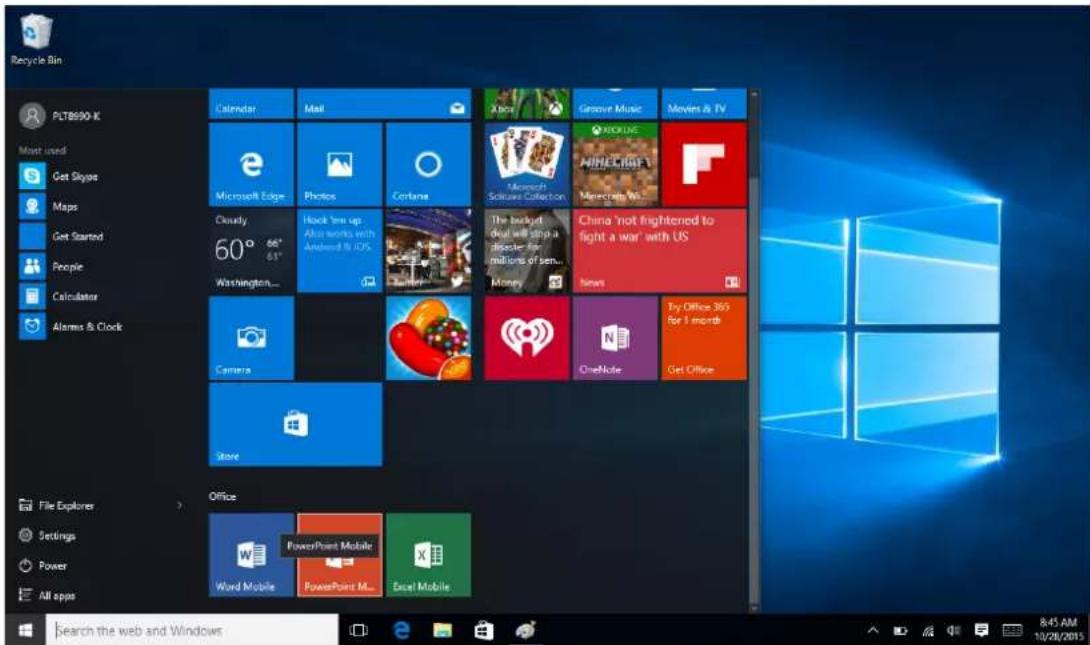Open Get Skype from most used
Screen dimensions: 1090x645
click(59, 177)
